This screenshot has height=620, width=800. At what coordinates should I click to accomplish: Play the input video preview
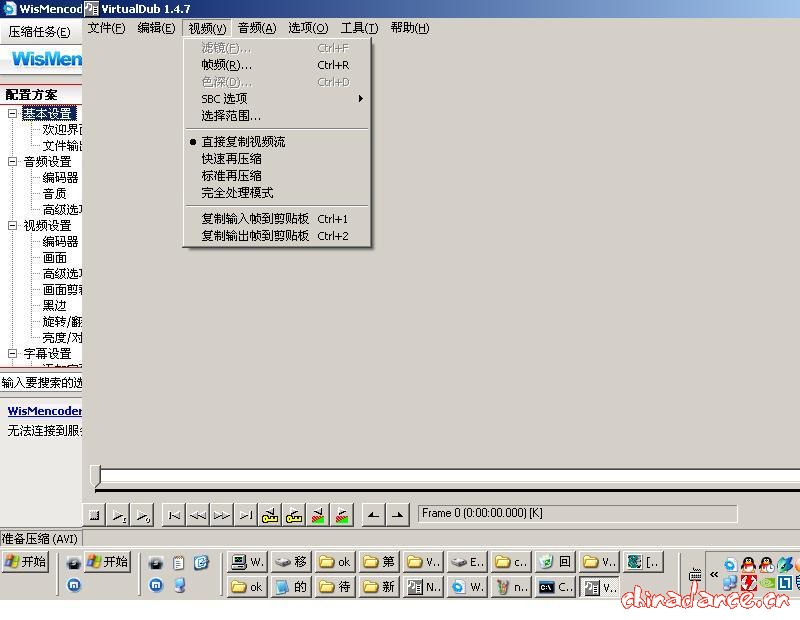click(119, 515)
